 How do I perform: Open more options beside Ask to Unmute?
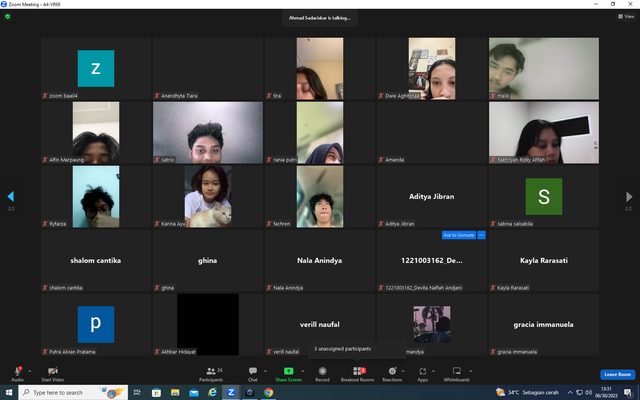[x=481, y=235]
